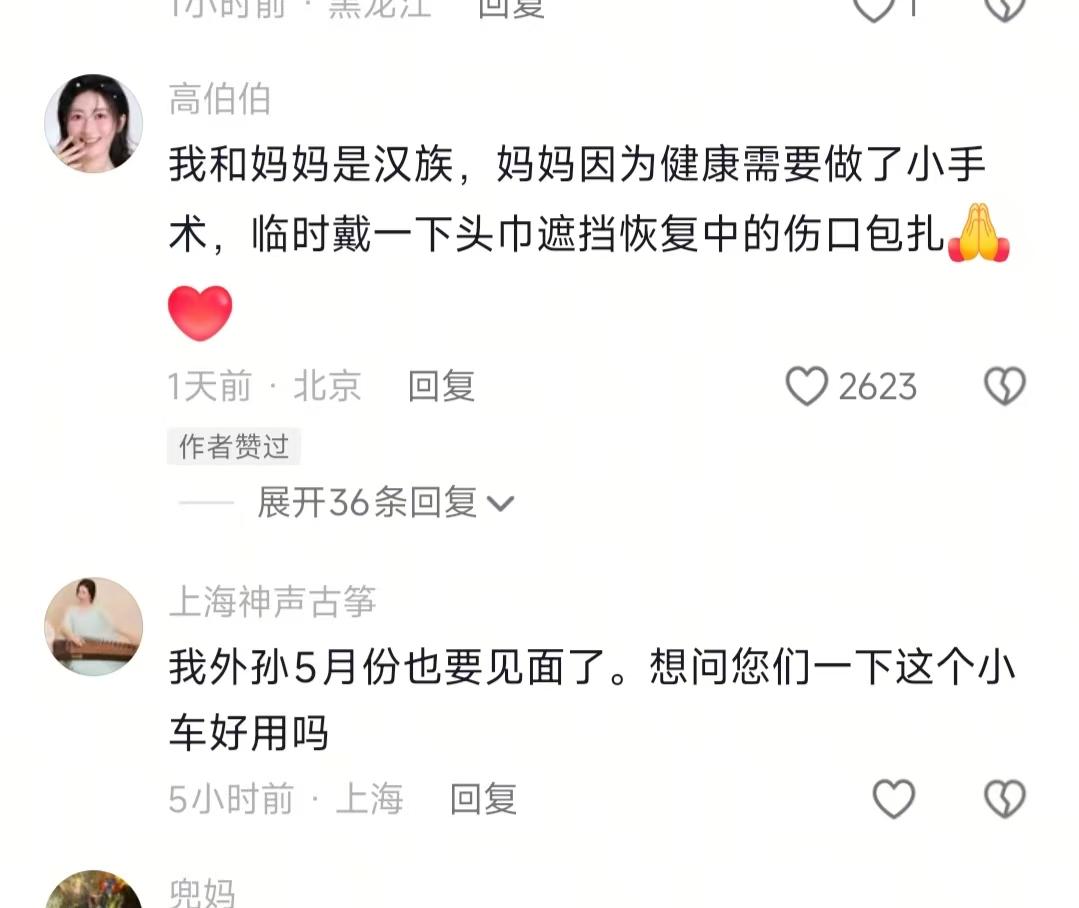The height and width of the screenshot is (908, 1079).
Task: Open 上海神声古筝's guzheng avatar
Action: tap(94, 626)
